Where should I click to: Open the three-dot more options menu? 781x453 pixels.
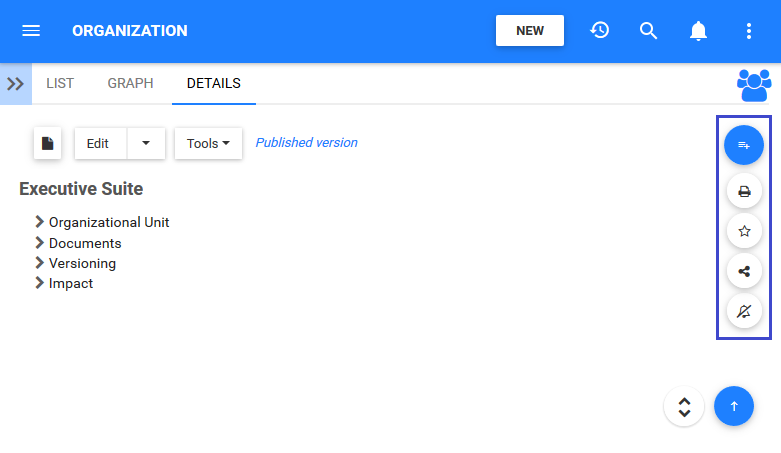click(749, 31)
